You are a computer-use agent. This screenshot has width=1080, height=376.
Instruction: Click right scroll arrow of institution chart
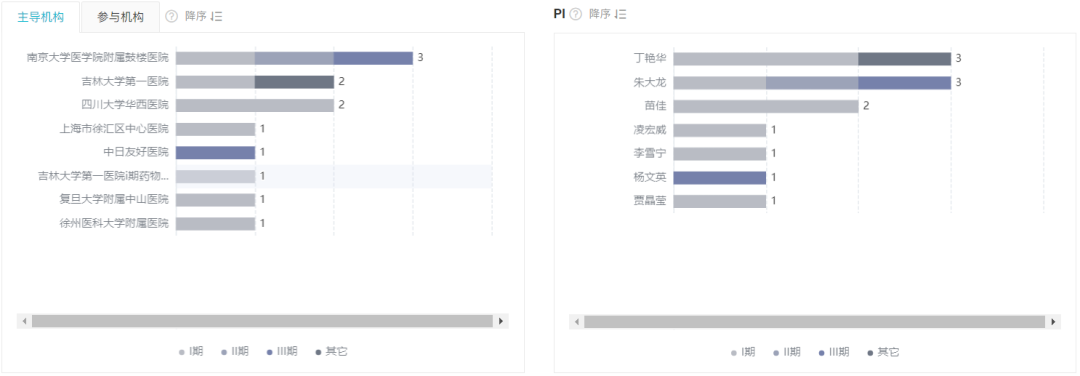[501, 321]
